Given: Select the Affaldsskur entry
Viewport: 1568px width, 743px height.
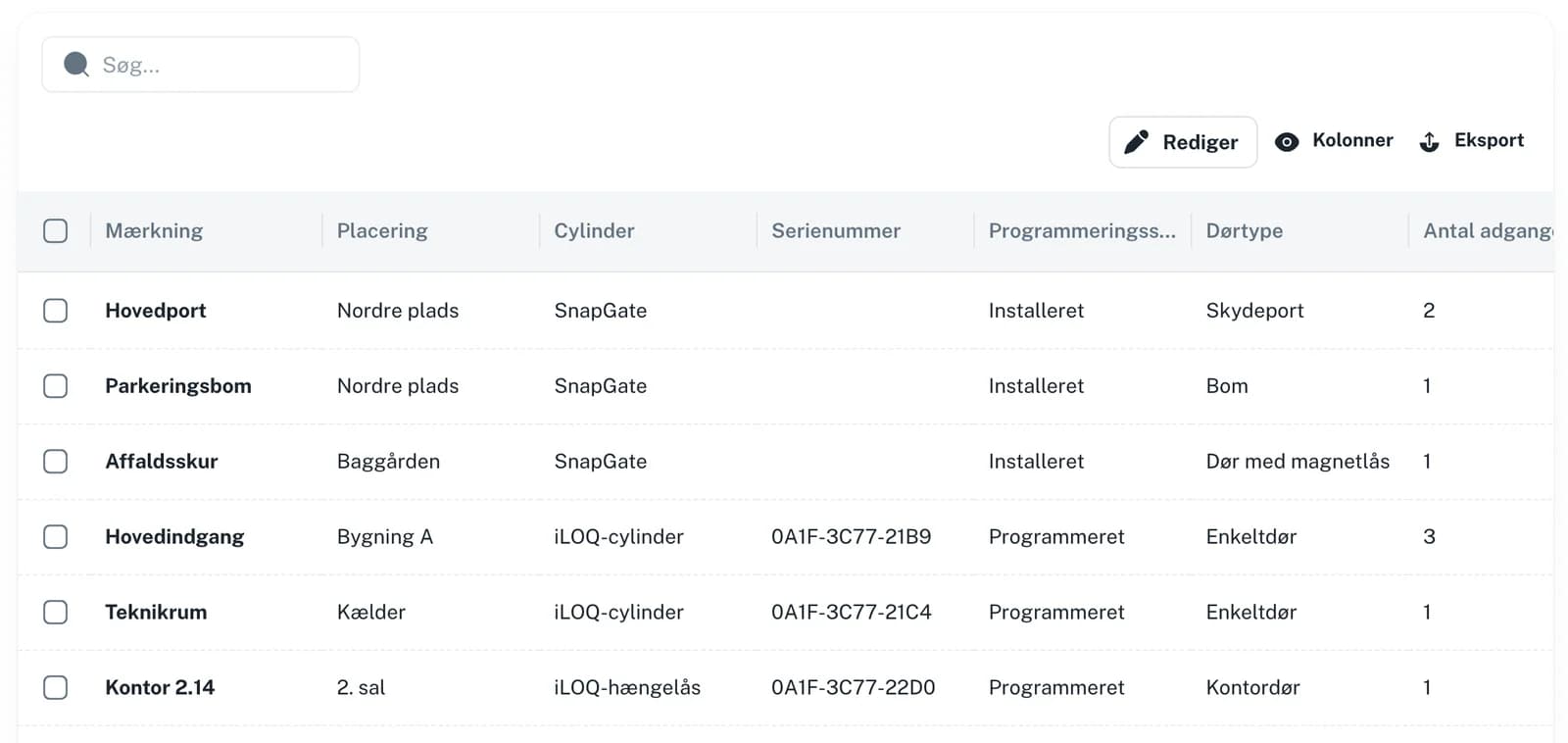Looking at the screenshot, I should 162,462.
